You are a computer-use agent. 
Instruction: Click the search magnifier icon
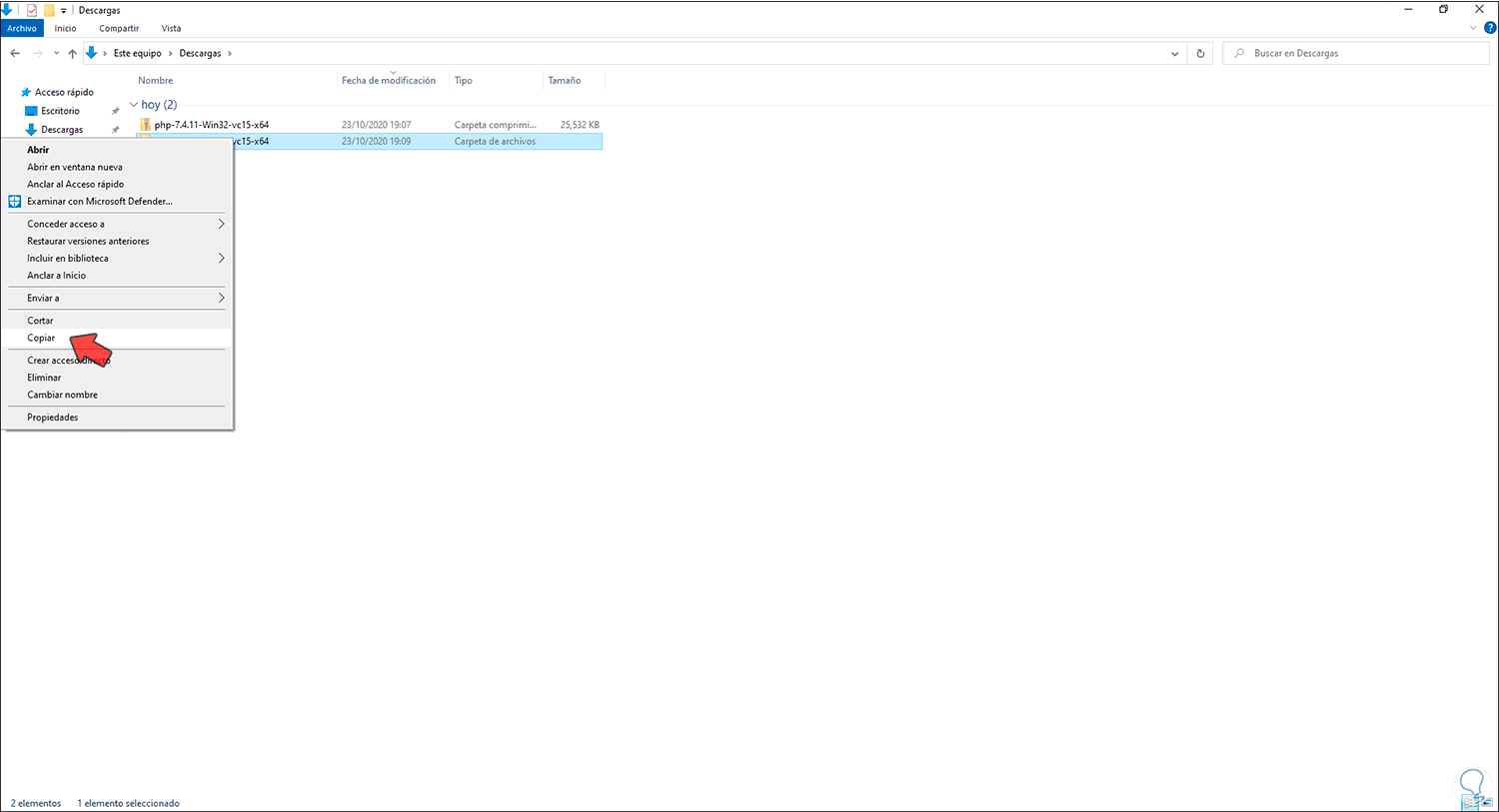(x=1239, y=53)
